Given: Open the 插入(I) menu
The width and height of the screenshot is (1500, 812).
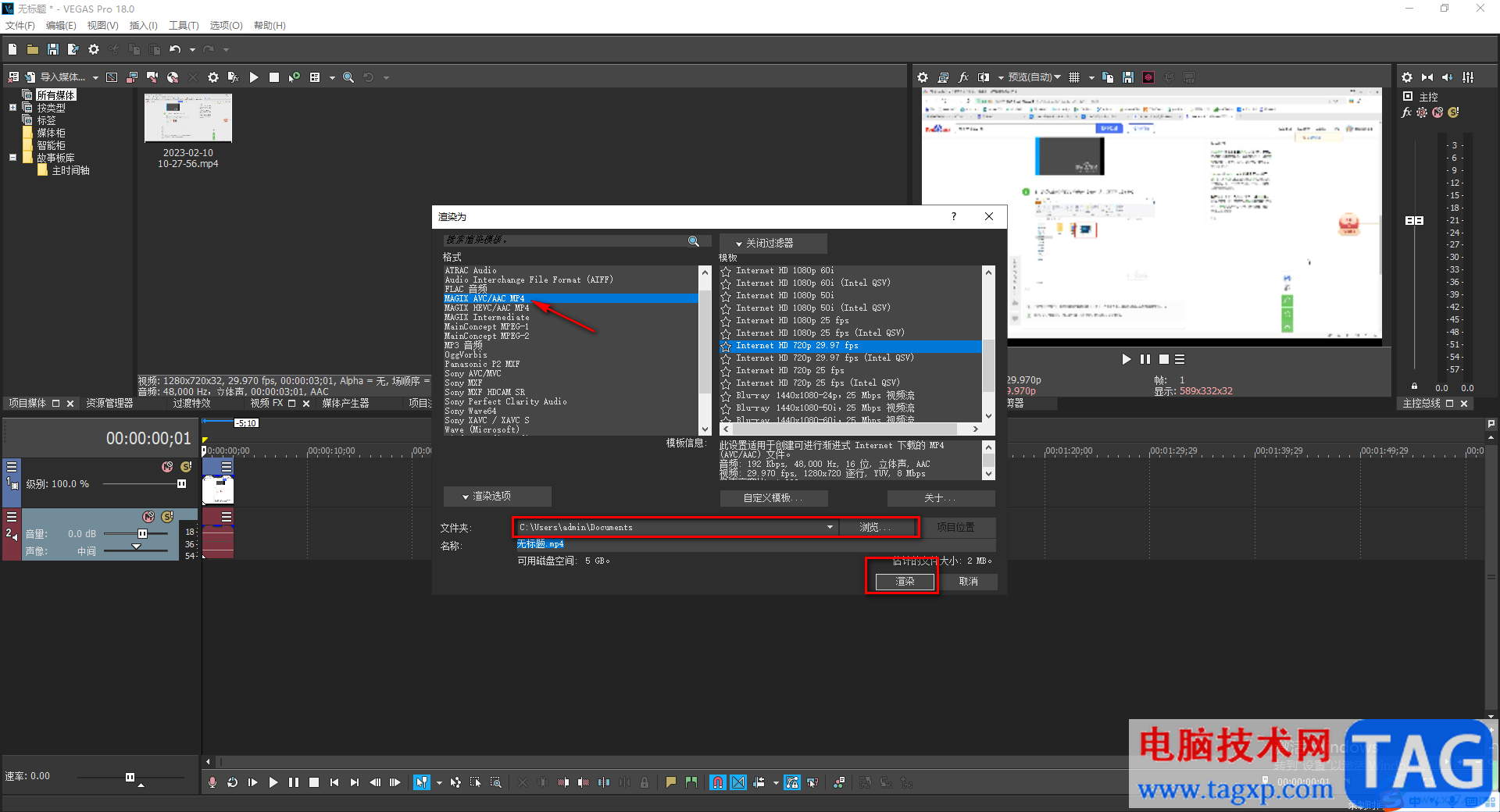Looking at the screenshot, I should (x=143, y=26).
